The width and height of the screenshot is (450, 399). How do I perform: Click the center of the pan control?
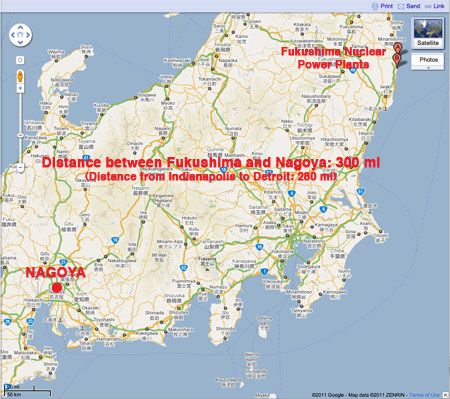20,35
